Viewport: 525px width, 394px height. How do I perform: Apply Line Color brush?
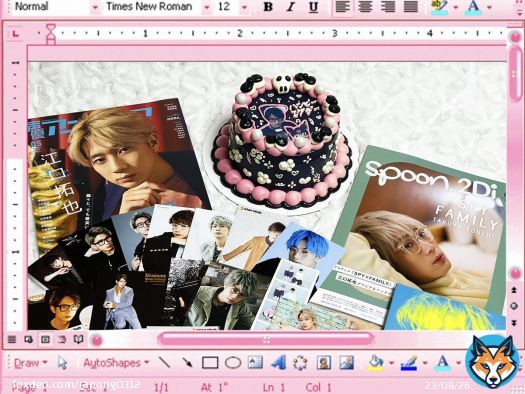point(409,363)
